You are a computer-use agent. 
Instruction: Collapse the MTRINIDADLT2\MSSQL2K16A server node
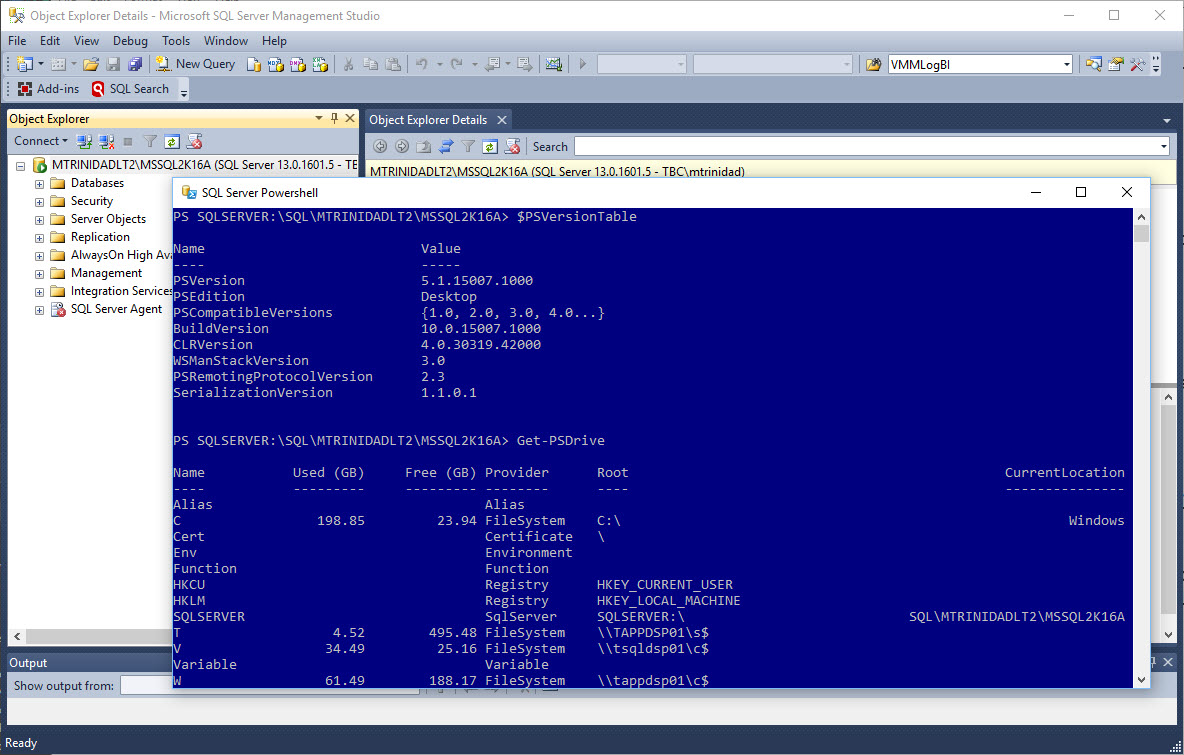[x=21, y=165]
